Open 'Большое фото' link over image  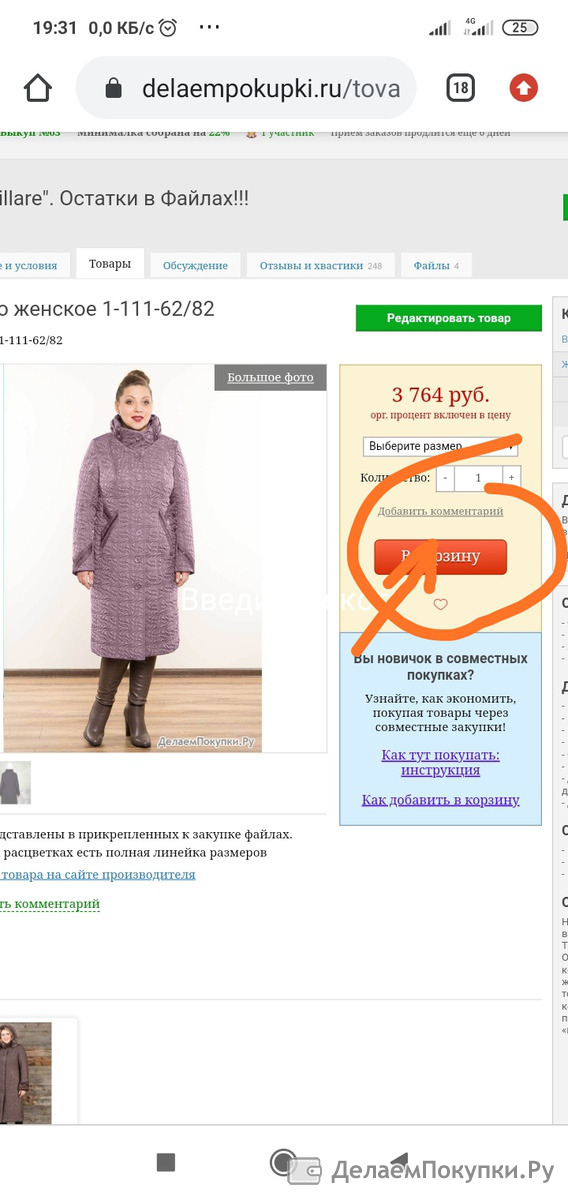[x=270, y=377]
